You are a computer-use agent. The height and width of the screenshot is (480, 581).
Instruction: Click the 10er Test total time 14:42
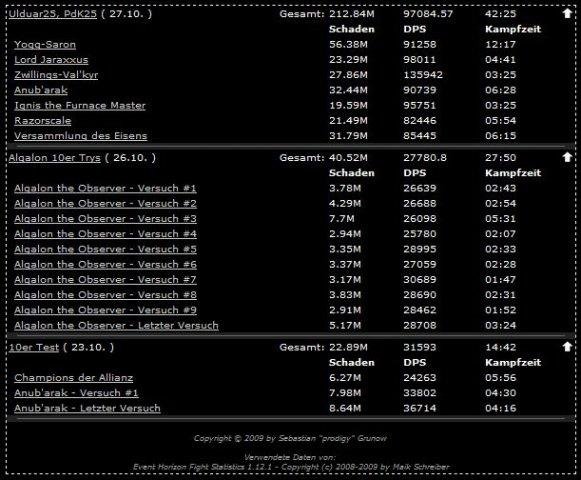pos(500,348)
